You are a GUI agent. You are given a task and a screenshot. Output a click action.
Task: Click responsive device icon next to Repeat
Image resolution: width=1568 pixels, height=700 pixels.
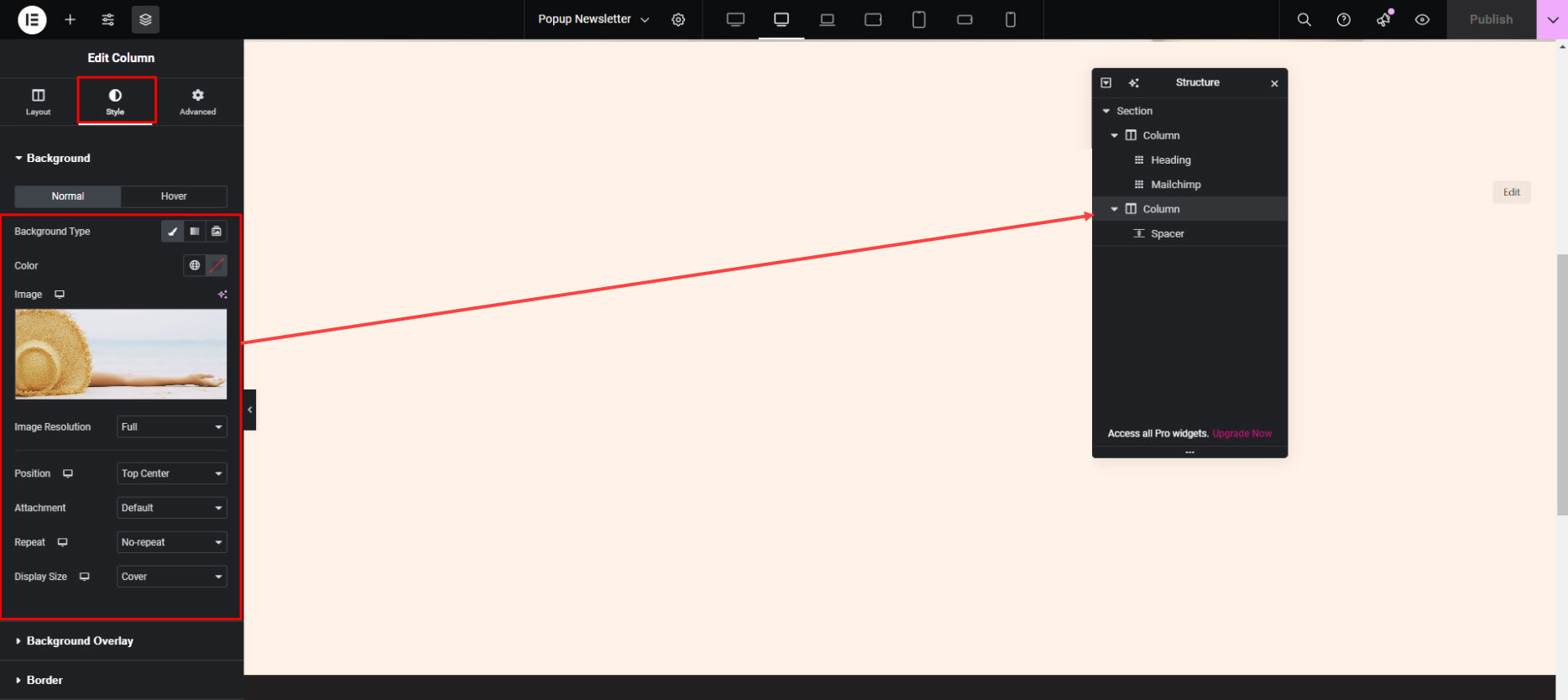[x=62, y=542]
